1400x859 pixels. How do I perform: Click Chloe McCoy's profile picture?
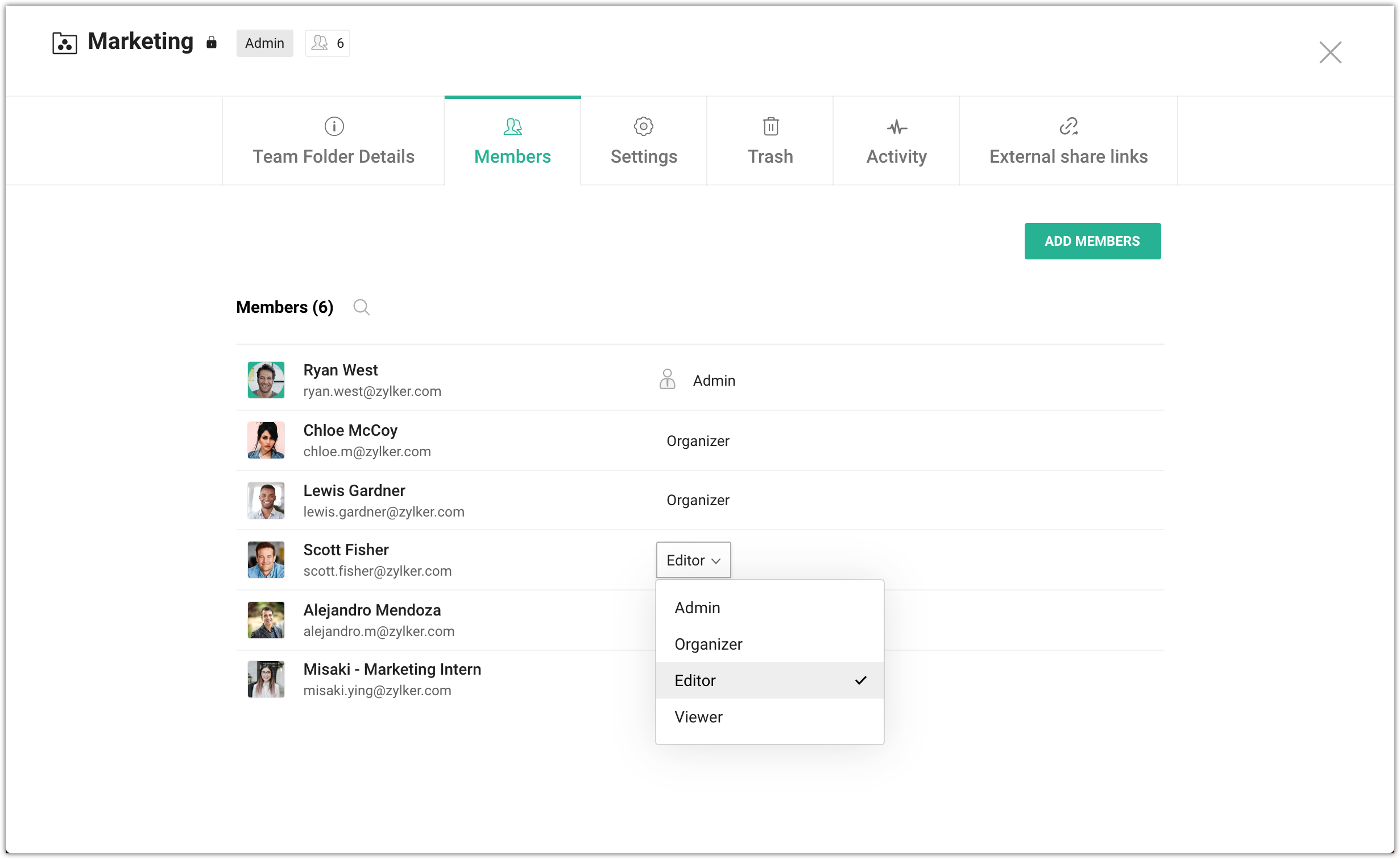point(266,440)
